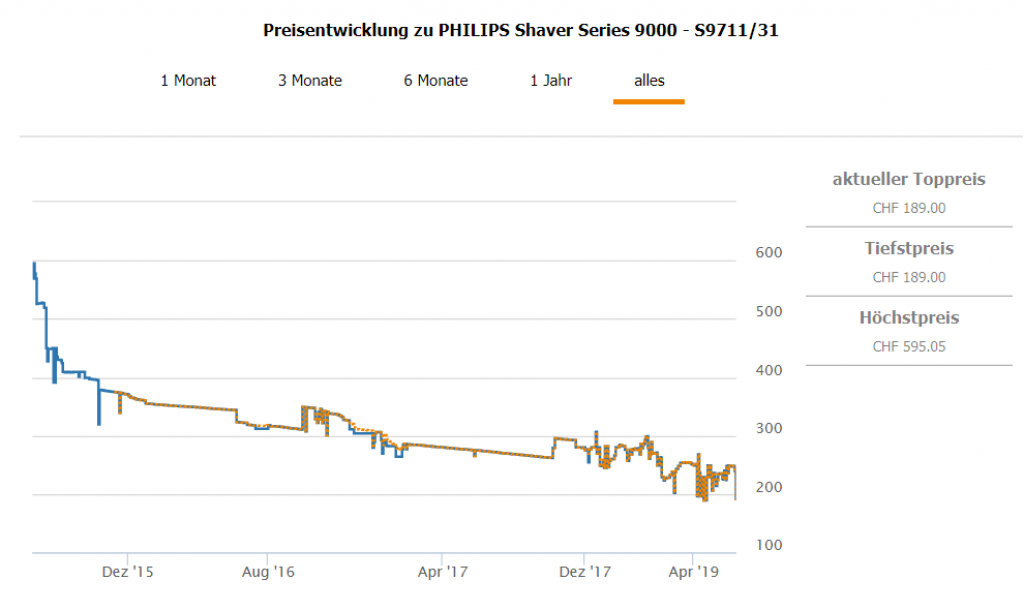Click the CHF 189.00 value under aktueller Toppreis
This screenshot has width=1024, height=611.
[909, 208]
